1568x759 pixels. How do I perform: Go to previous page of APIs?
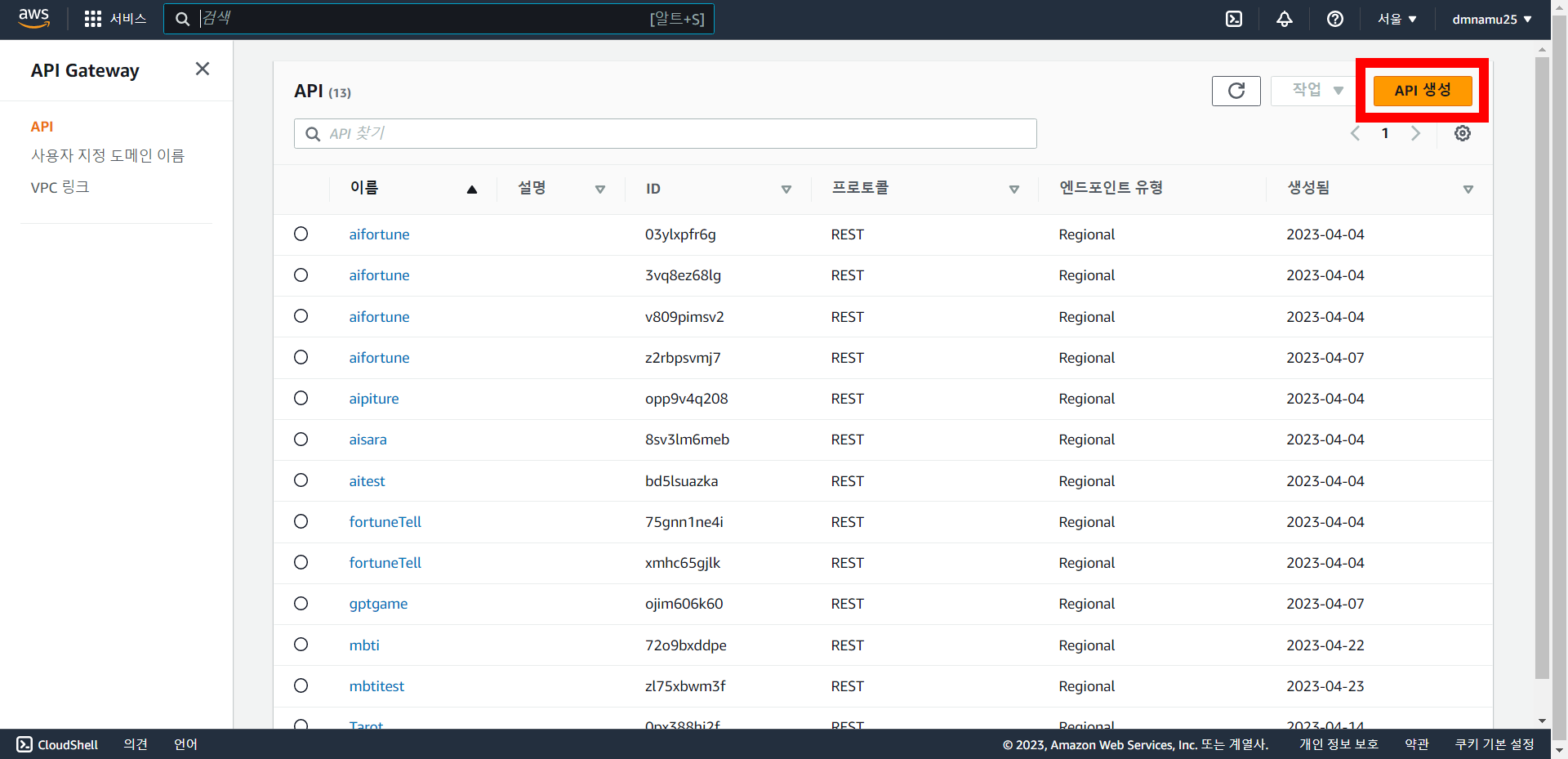(1356, 133)
